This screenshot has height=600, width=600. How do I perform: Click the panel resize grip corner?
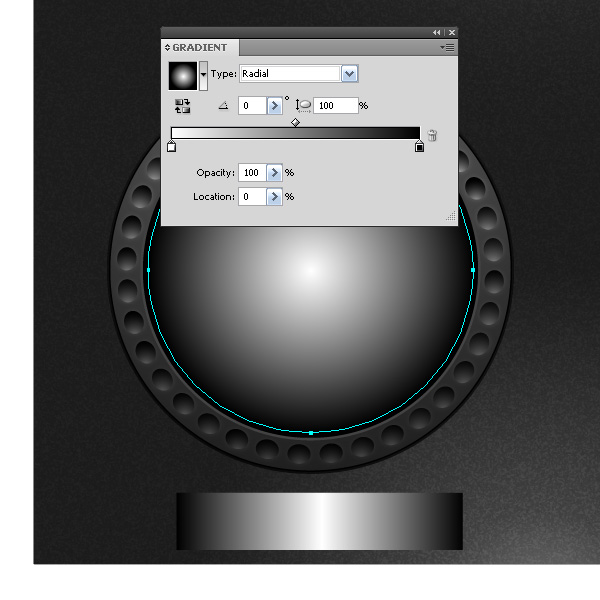(x=451, y=216)
